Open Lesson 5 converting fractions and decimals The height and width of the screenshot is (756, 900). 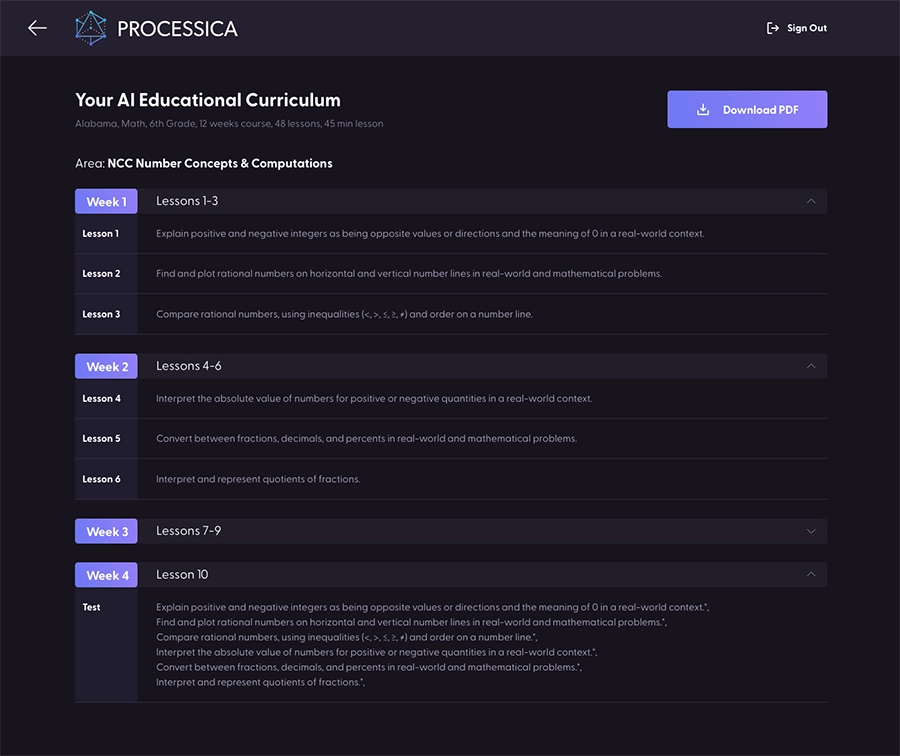366,439
